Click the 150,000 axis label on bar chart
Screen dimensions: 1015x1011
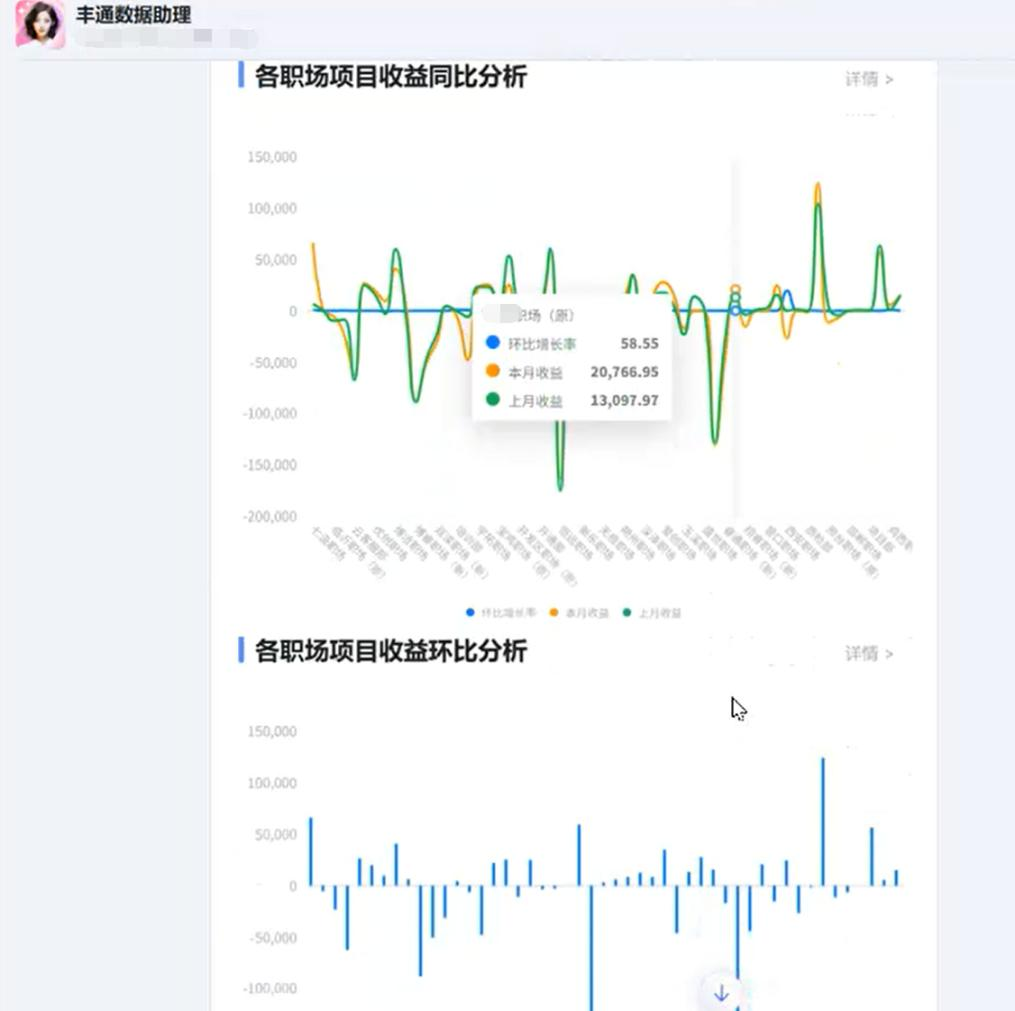tap(272, 731)
